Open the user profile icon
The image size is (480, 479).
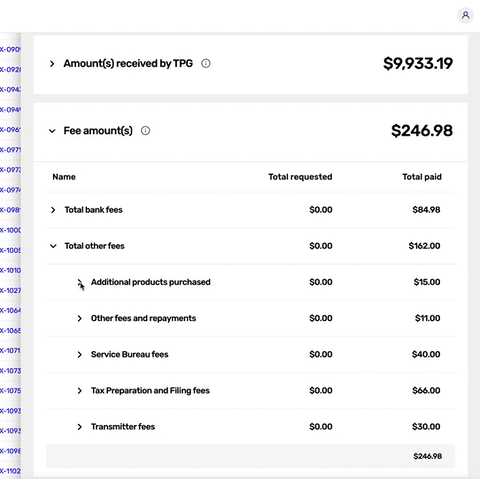coord(465,15)
